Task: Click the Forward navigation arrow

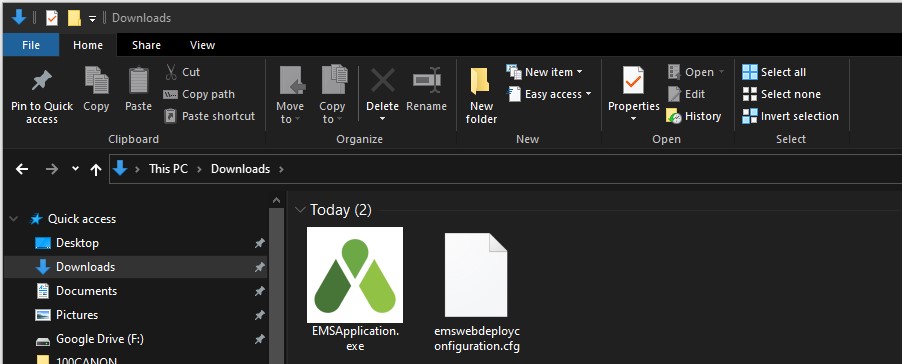Action: click(x=52, y=169)
